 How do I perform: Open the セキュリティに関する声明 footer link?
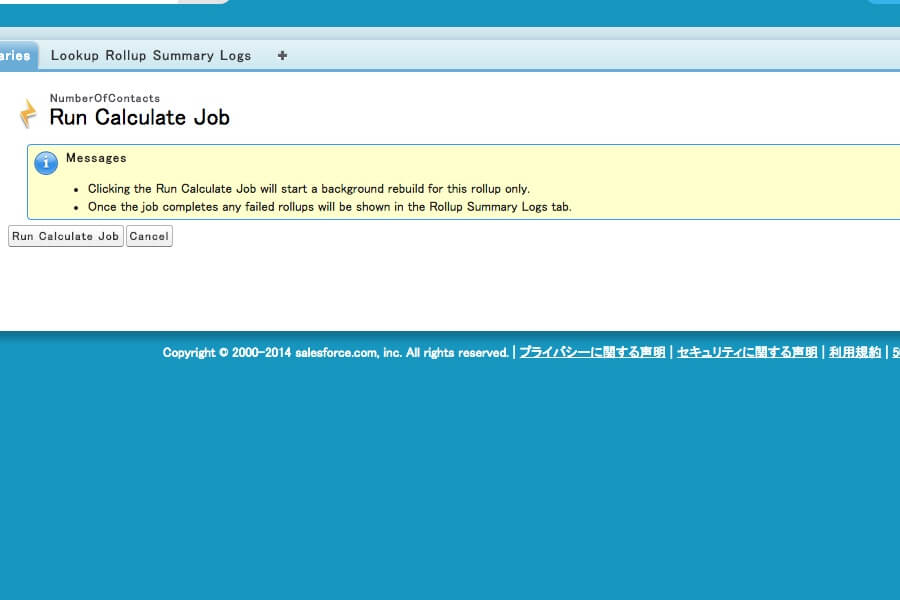click(747, 353)
